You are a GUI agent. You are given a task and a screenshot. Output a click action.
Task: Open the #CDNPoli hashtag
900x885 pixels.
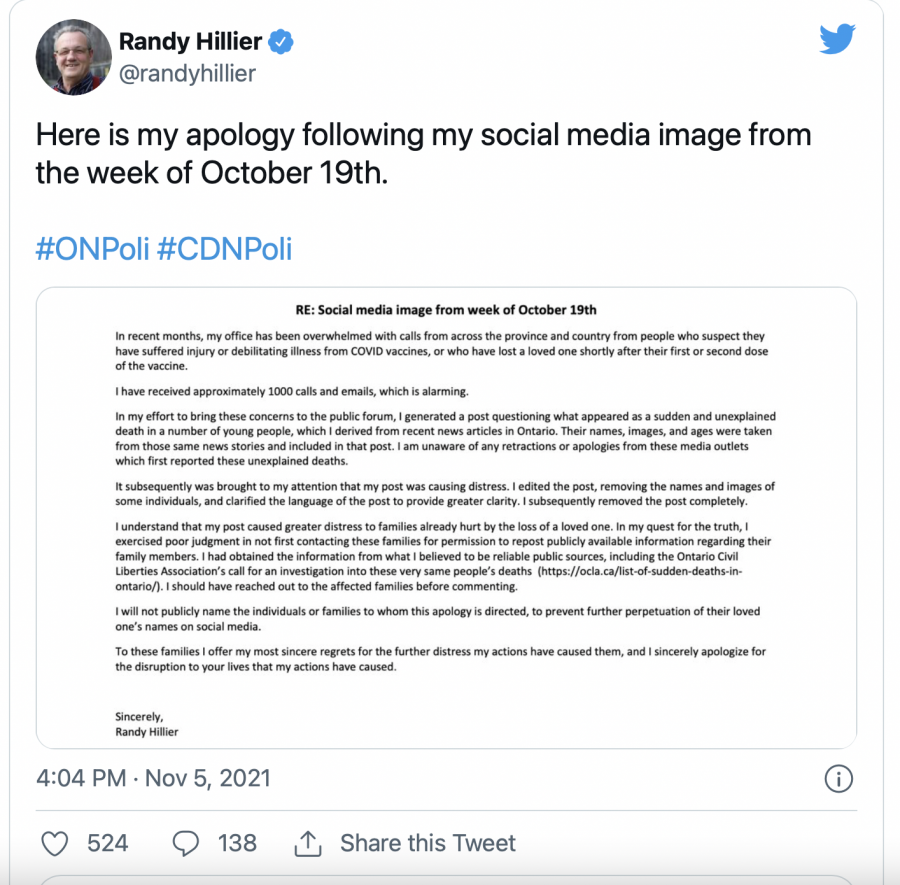tap(224, 248)
